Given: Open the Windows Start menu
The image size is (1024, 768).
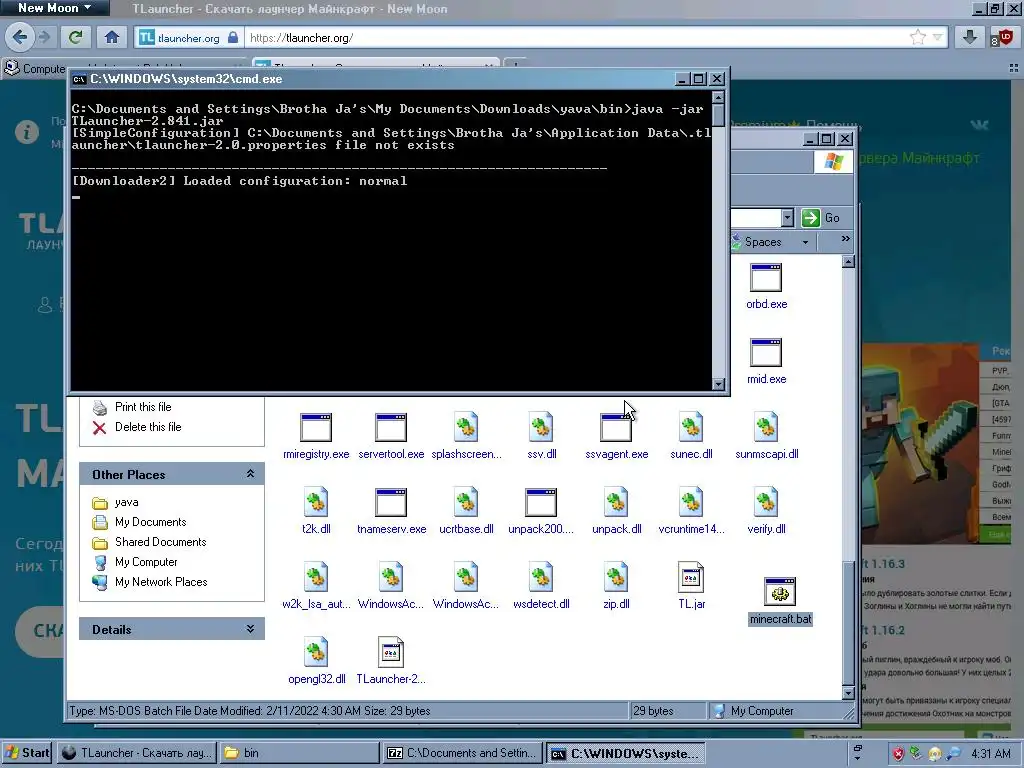Looking at the screenshot, I should tap(27, 753).
